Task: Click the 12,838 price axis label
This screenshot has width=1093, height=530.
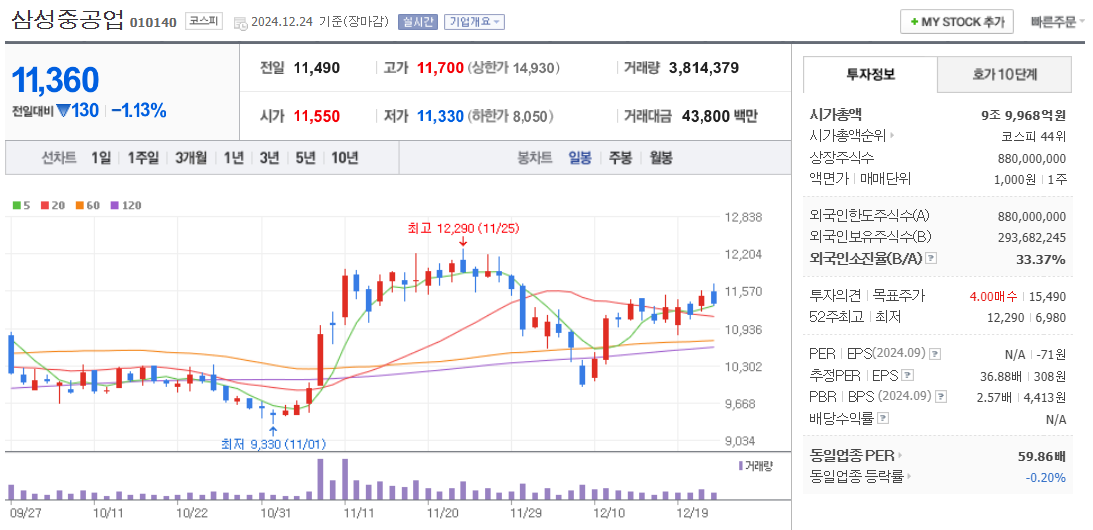Action: tap(742, 218)
